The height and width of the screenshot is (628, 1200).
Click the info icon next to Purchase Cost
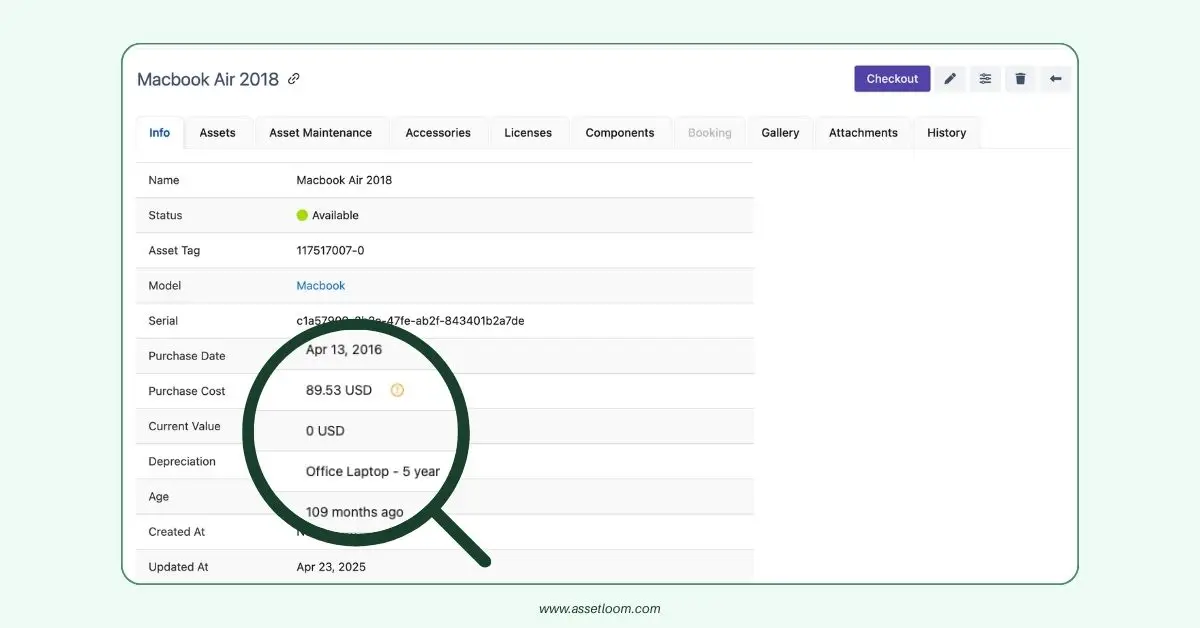pos(397,390)
